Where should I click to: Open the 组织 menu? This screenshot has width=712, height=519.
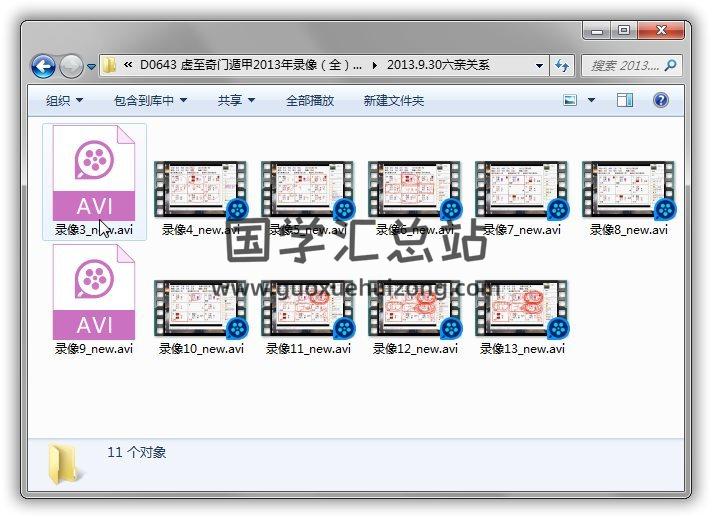point(64,100)
